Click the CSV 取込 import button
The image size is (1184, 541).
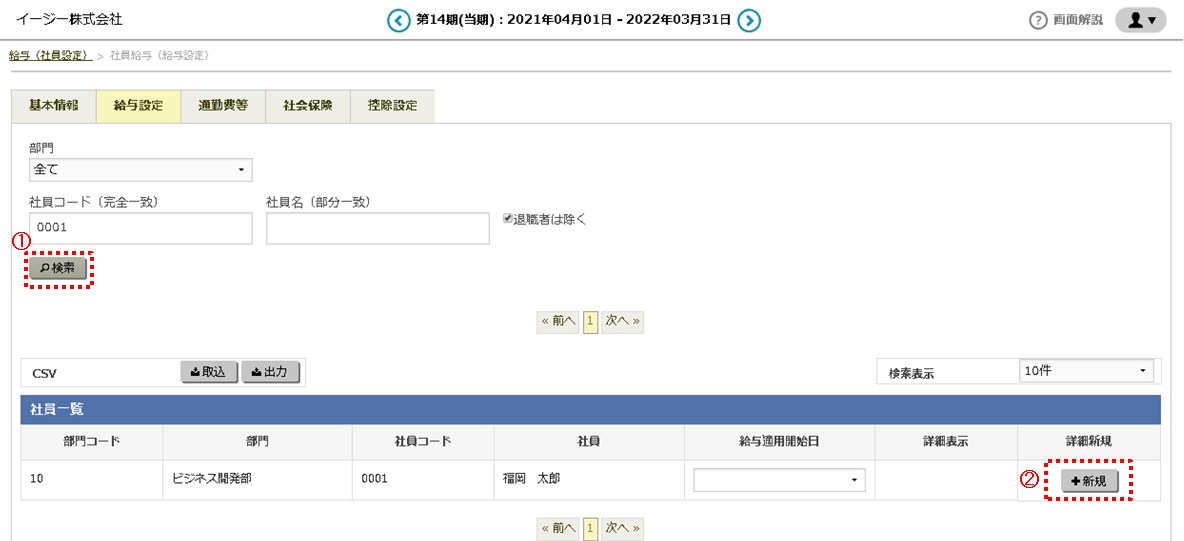208,372
